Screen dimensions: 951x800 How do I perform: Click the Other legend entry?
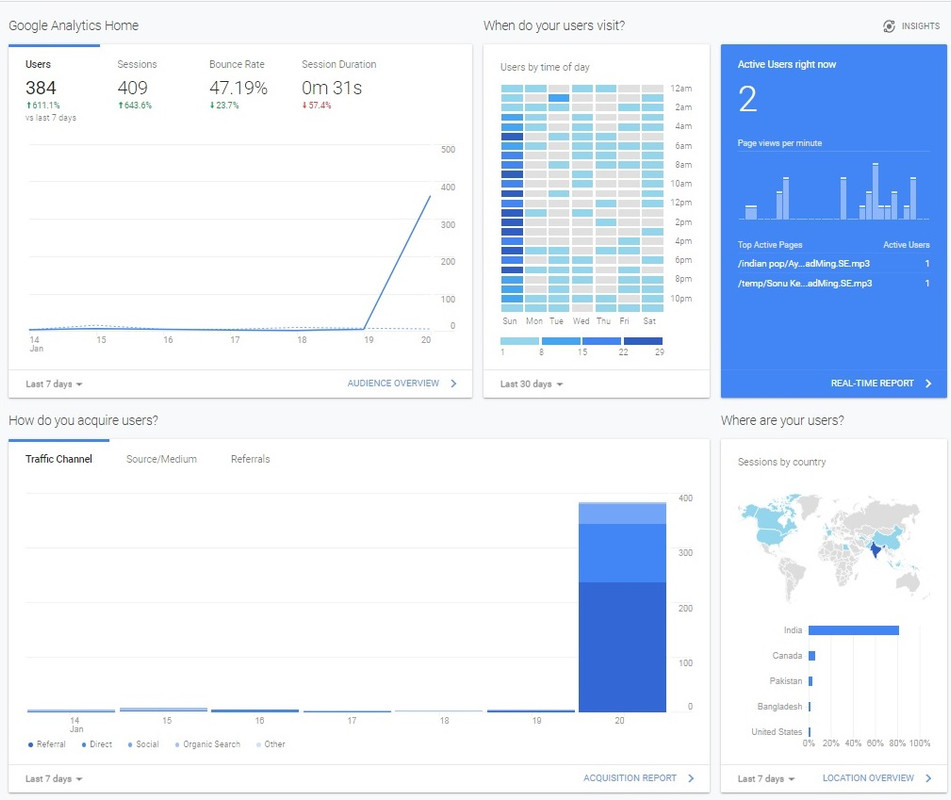[271, 744]
